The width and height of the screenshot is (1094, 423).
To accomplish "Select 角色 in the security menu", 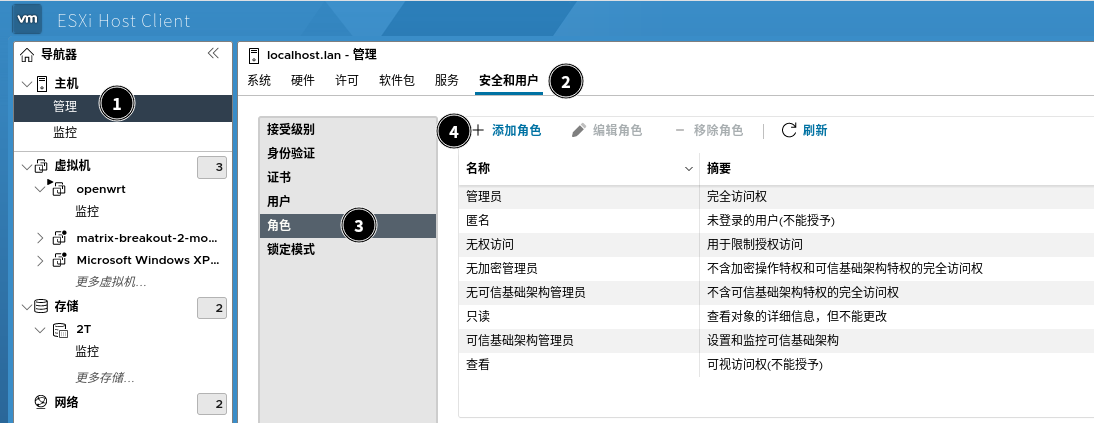I will tap(347, 225).
